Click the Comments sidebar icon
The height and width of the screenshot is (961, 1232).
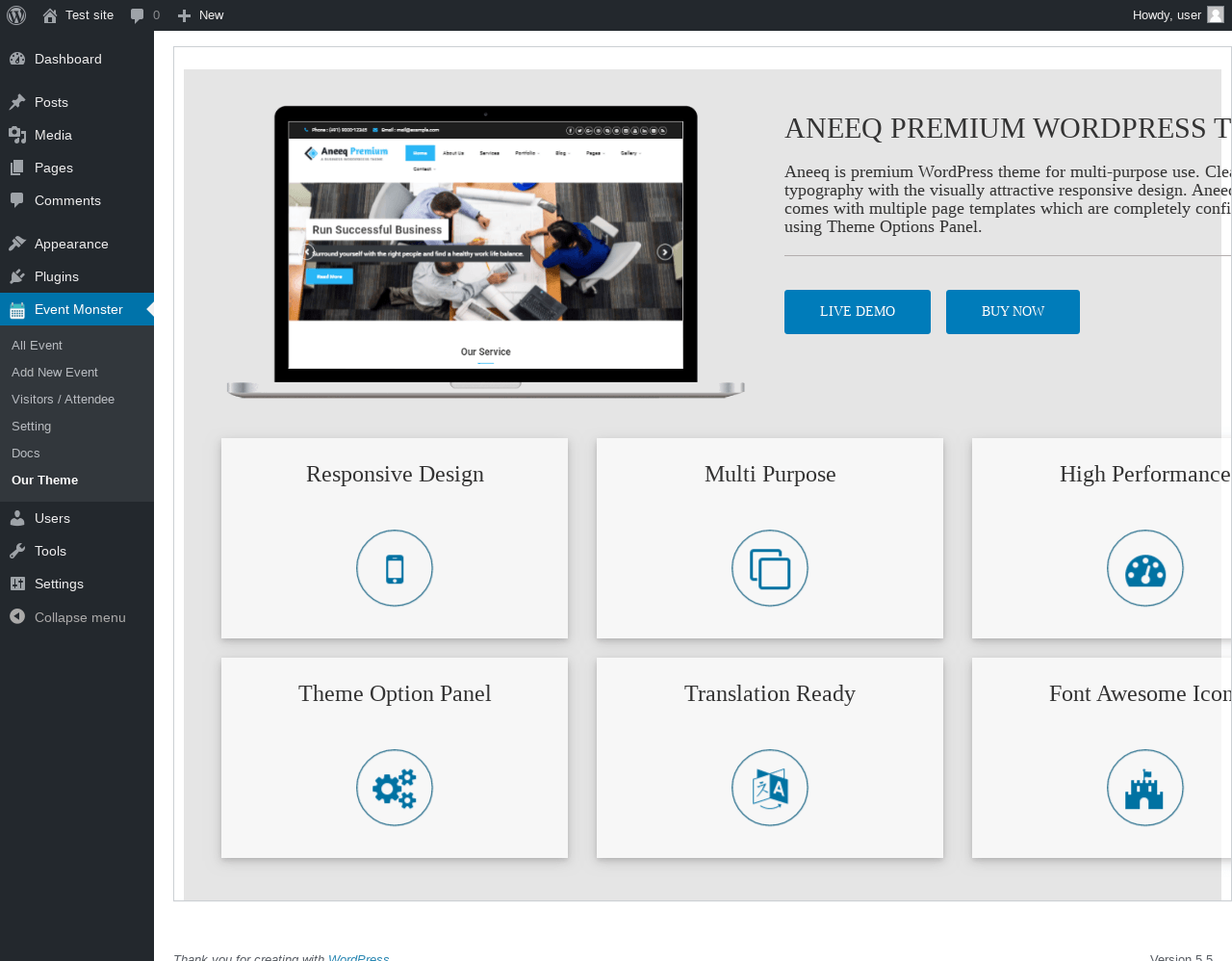(17, 200)
